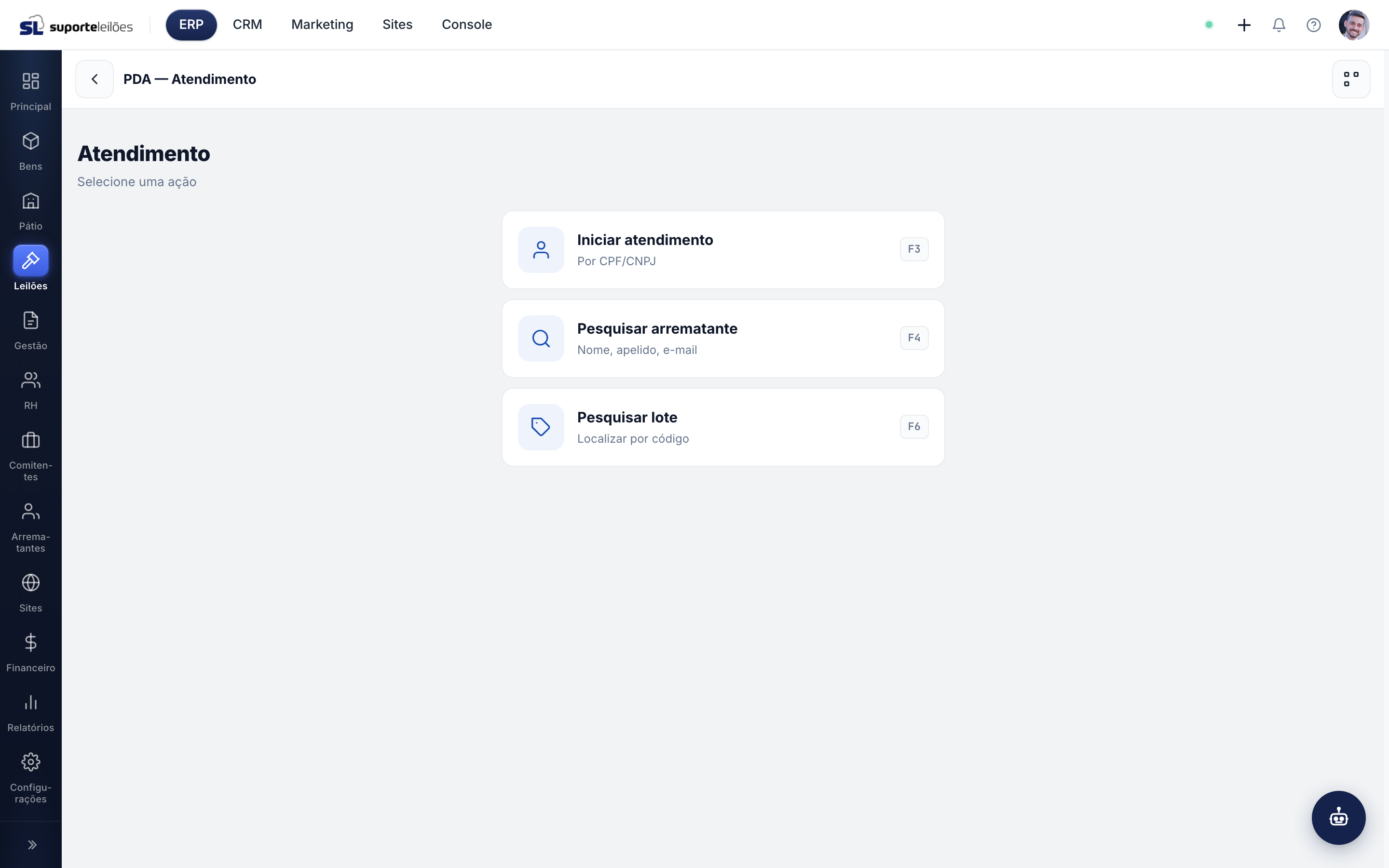Click the person icon on Iniciar atendimento
1389x868 pixels.
(x=541, y=250)
